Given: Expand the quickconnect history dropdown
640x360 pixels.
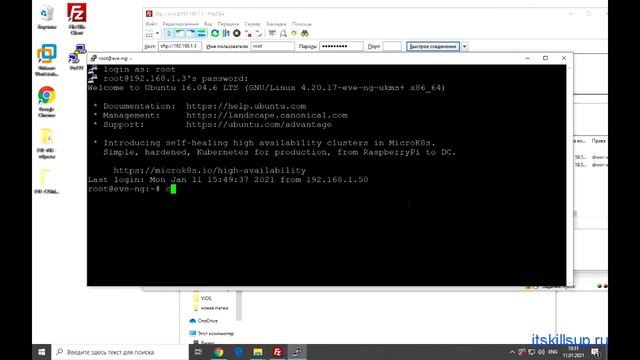Looking at the screenshot, I should (464, 47).
